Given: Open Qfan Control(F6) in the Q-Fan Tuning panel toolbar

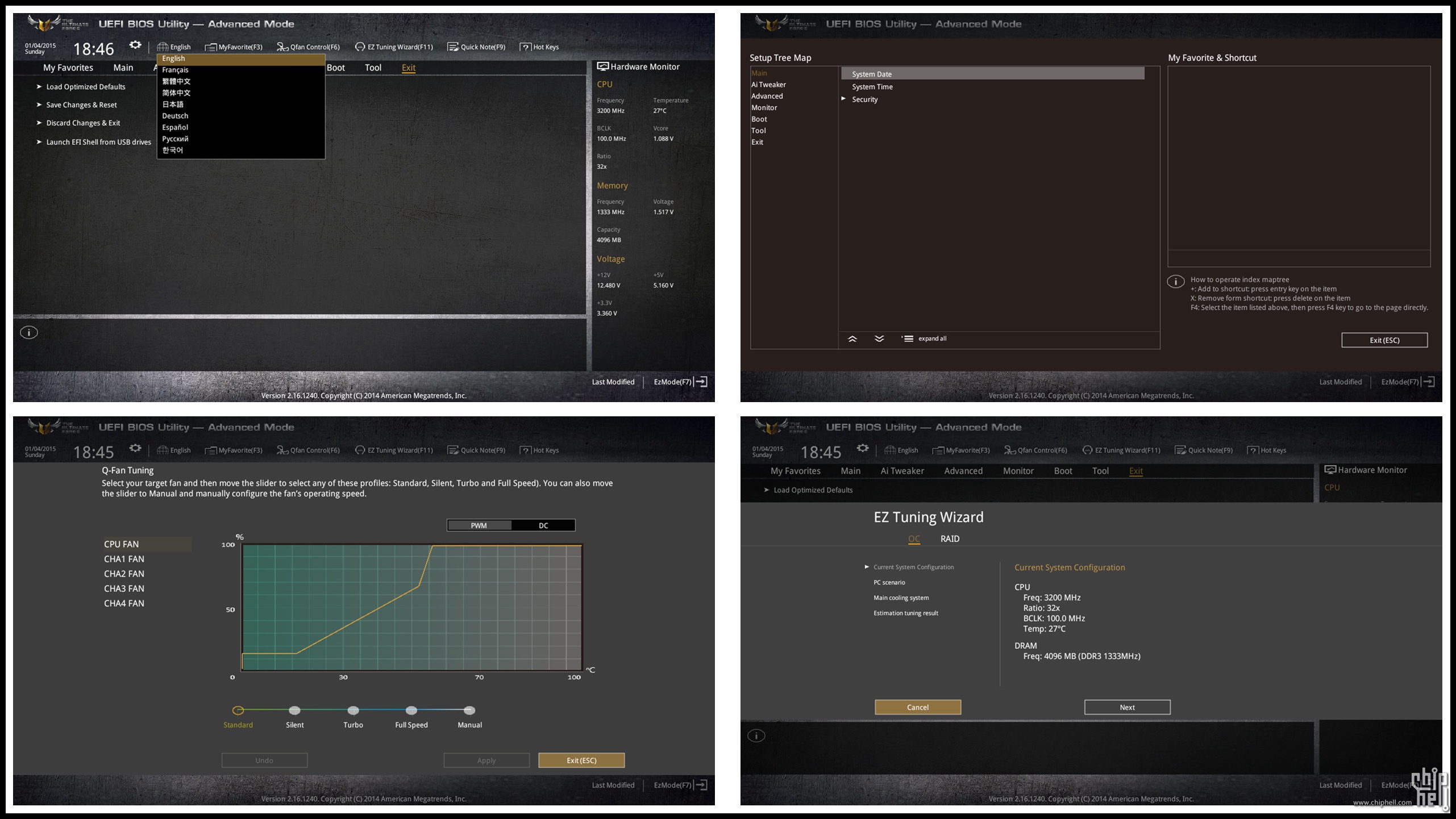Looking at the screenshot, I should [x=308, y=450].
